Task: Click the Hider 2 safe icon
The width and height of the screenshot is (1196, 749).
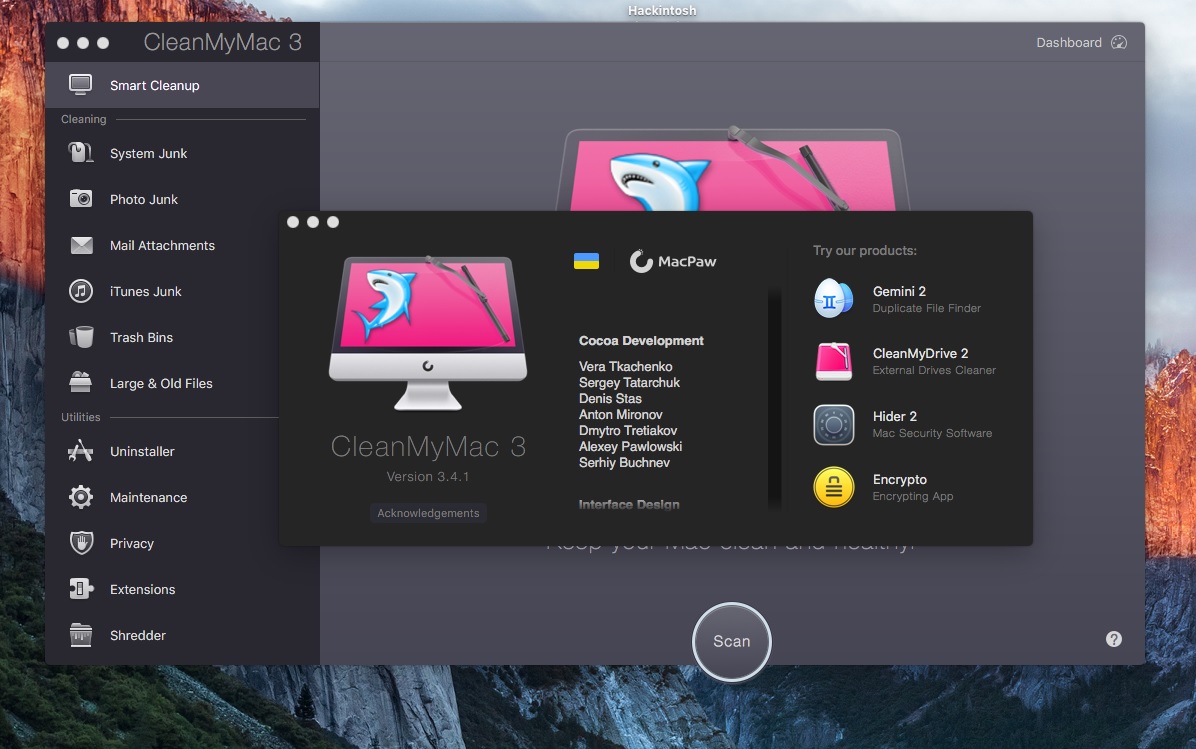Action: (x=833, y=424)
